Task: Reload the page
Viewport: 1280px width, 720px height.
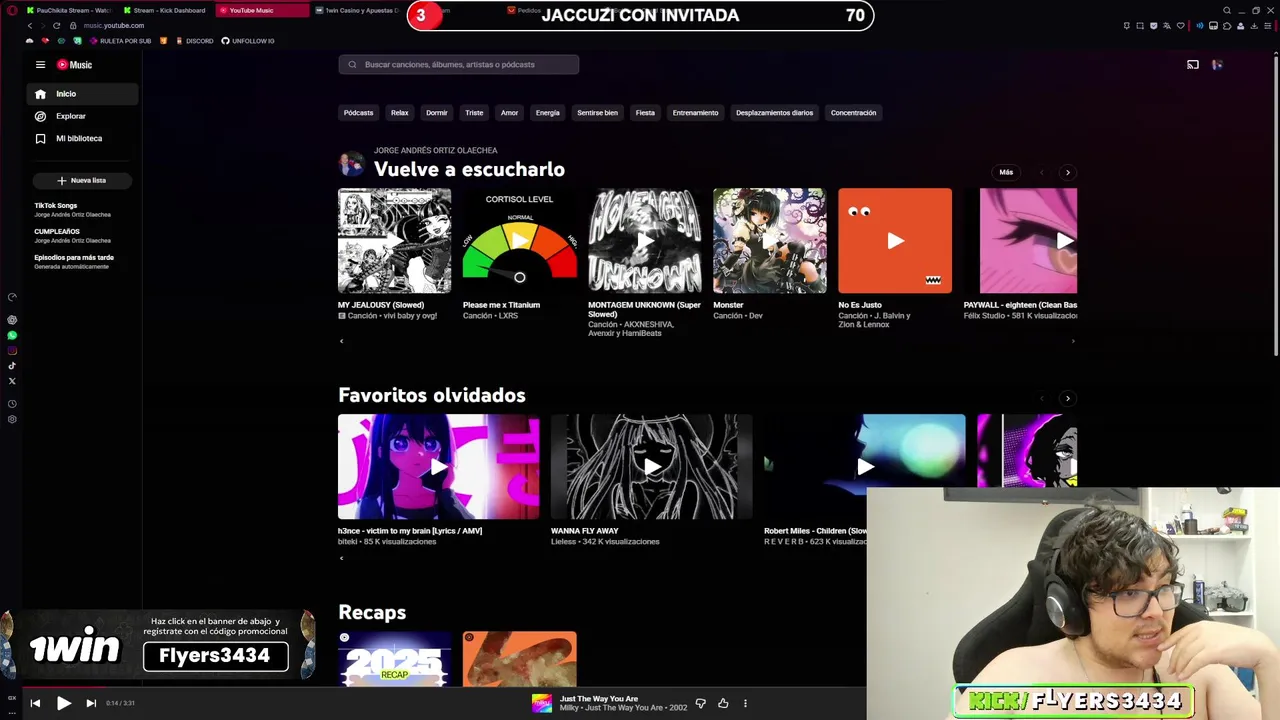Action: click(57, 25)
